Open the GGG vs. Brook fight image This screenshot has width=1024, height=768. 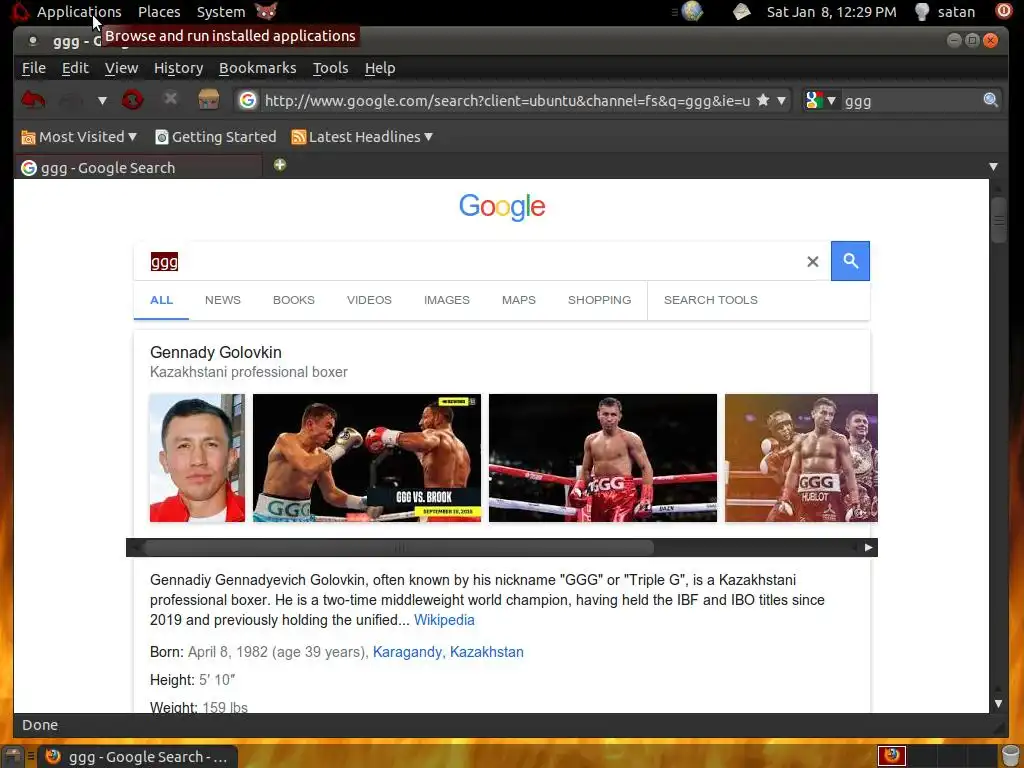366,458
